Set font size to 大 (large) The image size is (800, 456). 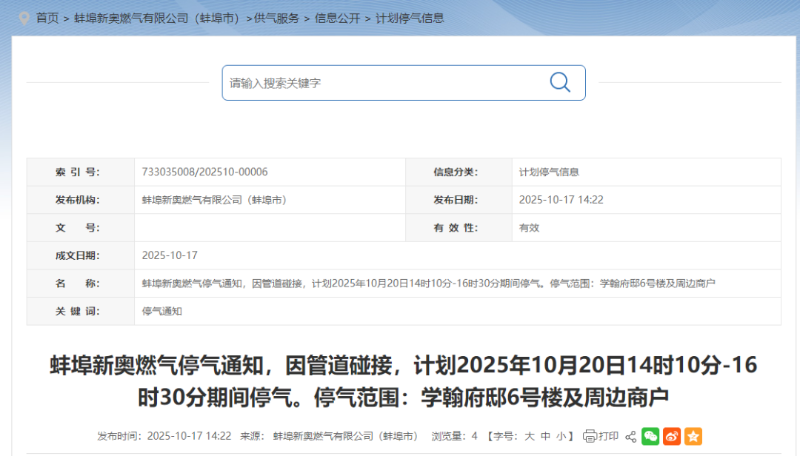coord(528,436)
